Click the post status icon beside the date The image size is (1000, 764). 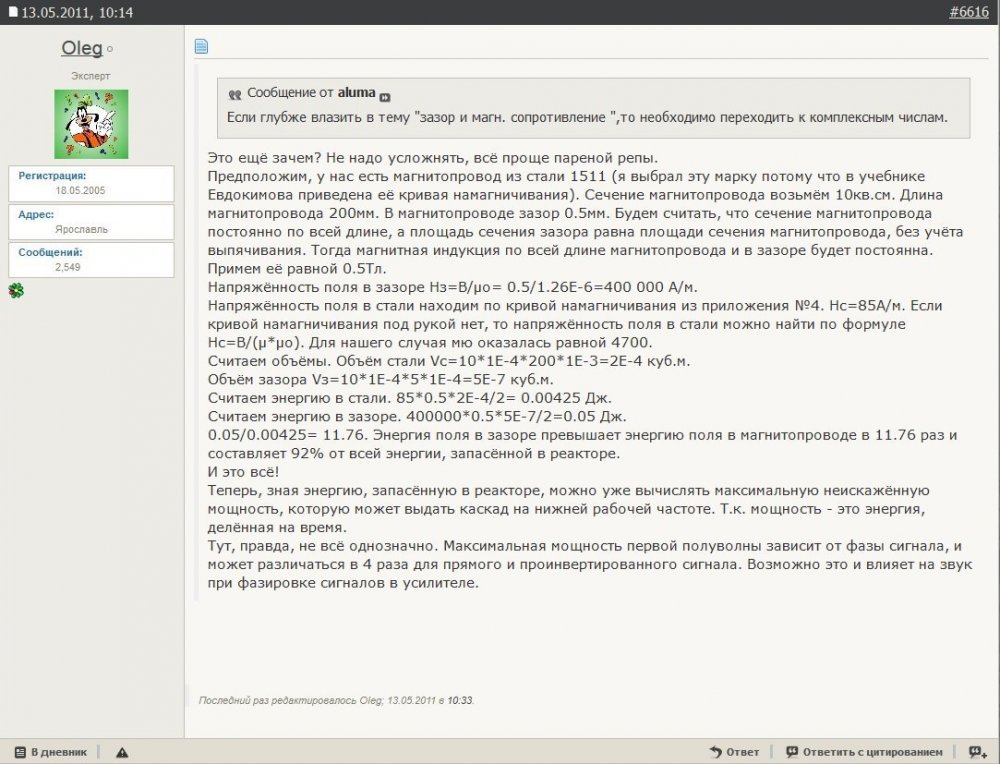(13, 13)
